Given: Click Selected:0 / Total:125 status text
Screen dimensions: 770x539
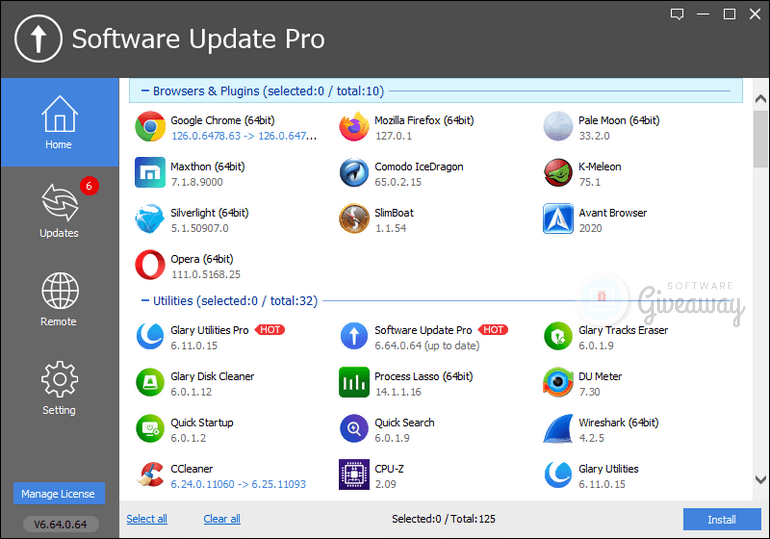Looking at the screenshot, I should click(443, 519).
